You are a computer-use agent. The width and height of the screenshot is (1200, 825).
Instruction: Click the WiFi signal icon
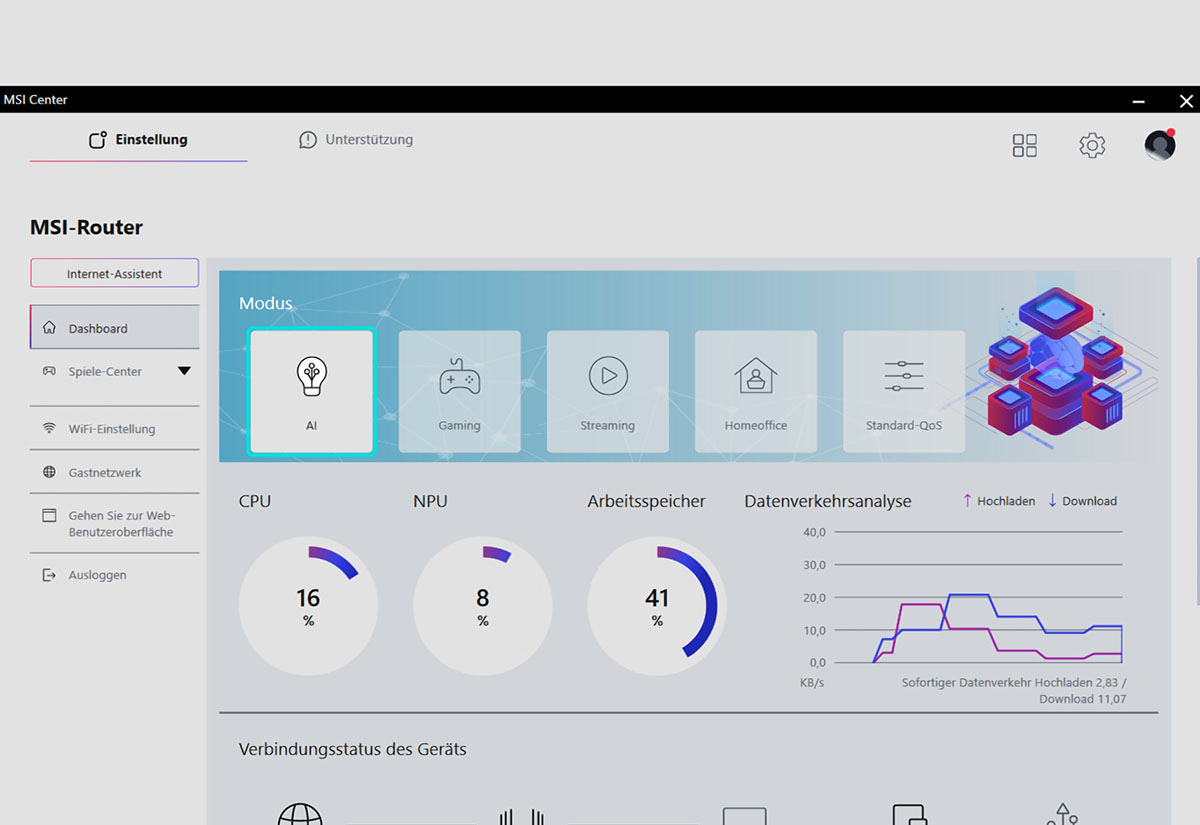49,428
